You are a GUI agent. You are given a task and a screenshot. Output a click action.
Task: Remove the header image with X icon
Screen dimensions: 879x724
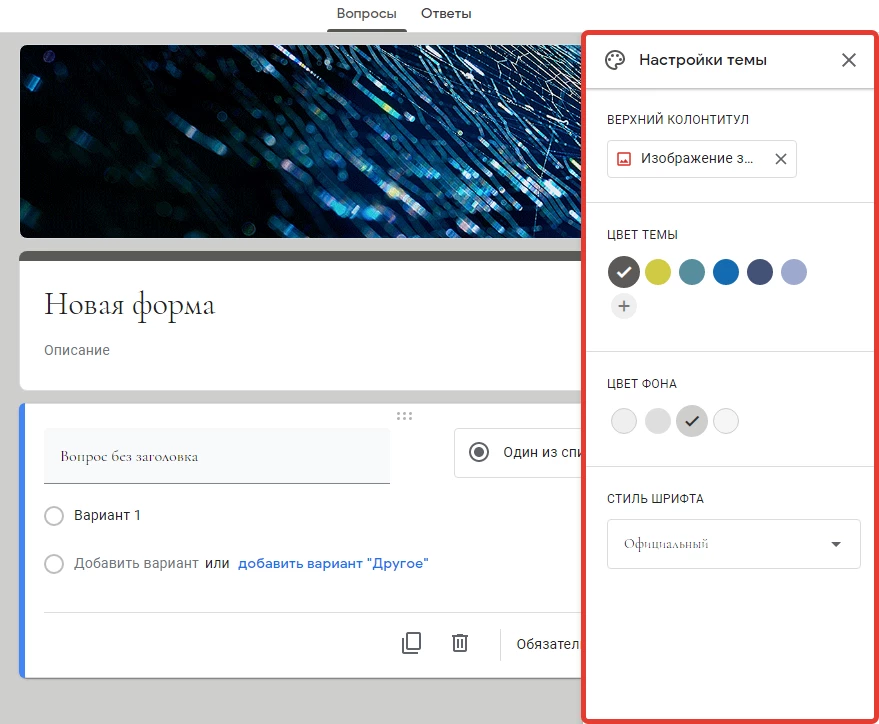click(781, 159)
